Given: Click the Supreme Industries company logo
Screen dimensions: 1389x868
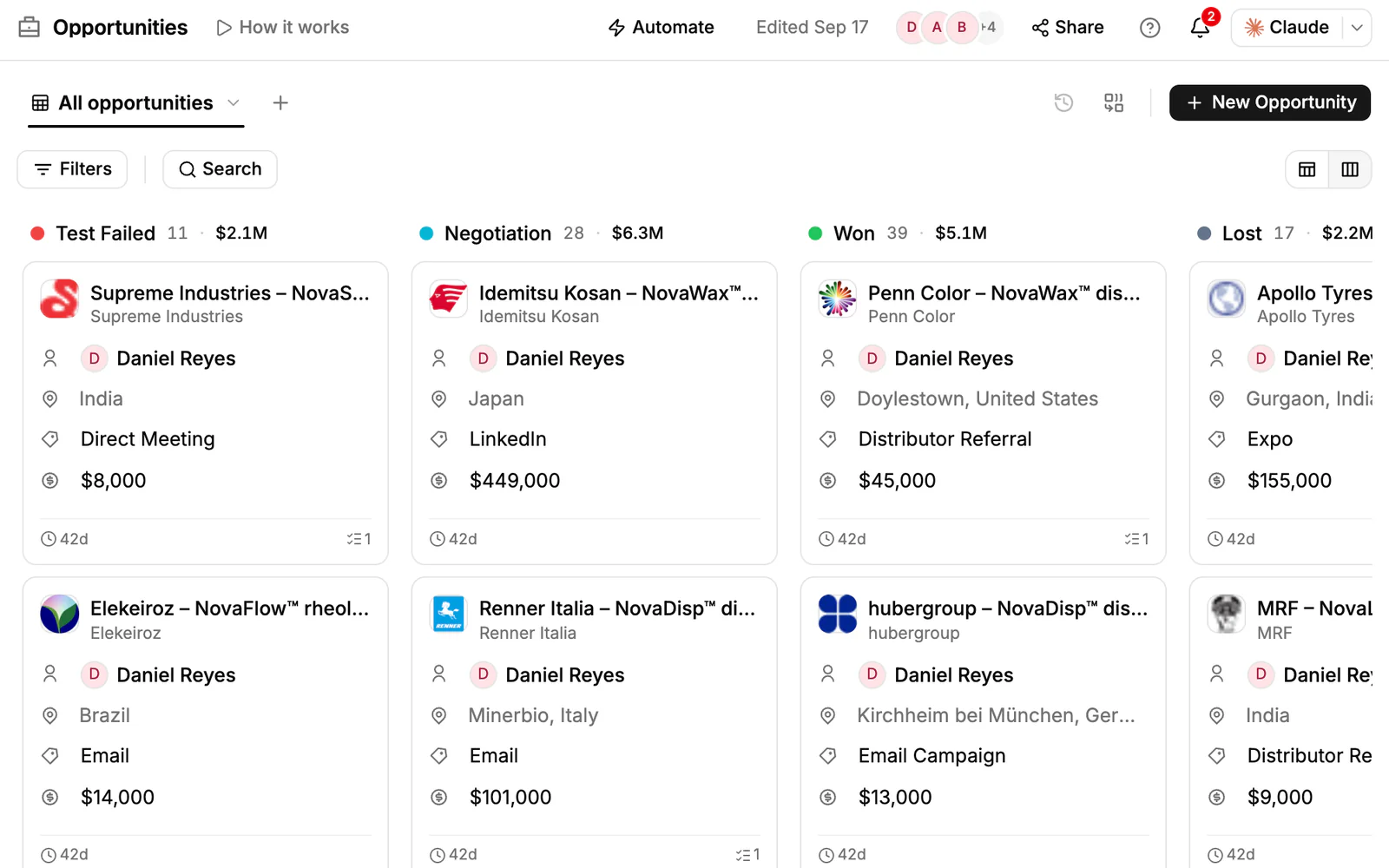Looking at the screenshot, I should click(60, 299).
